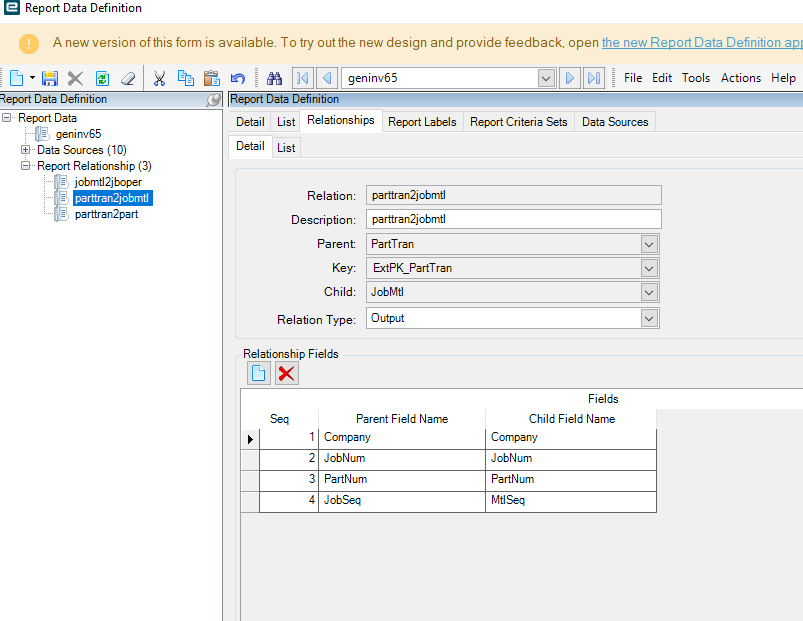Screen dimensions: 803x621
Task: Click the Delete X toolbar icon
Action: [x=75, y=78]
